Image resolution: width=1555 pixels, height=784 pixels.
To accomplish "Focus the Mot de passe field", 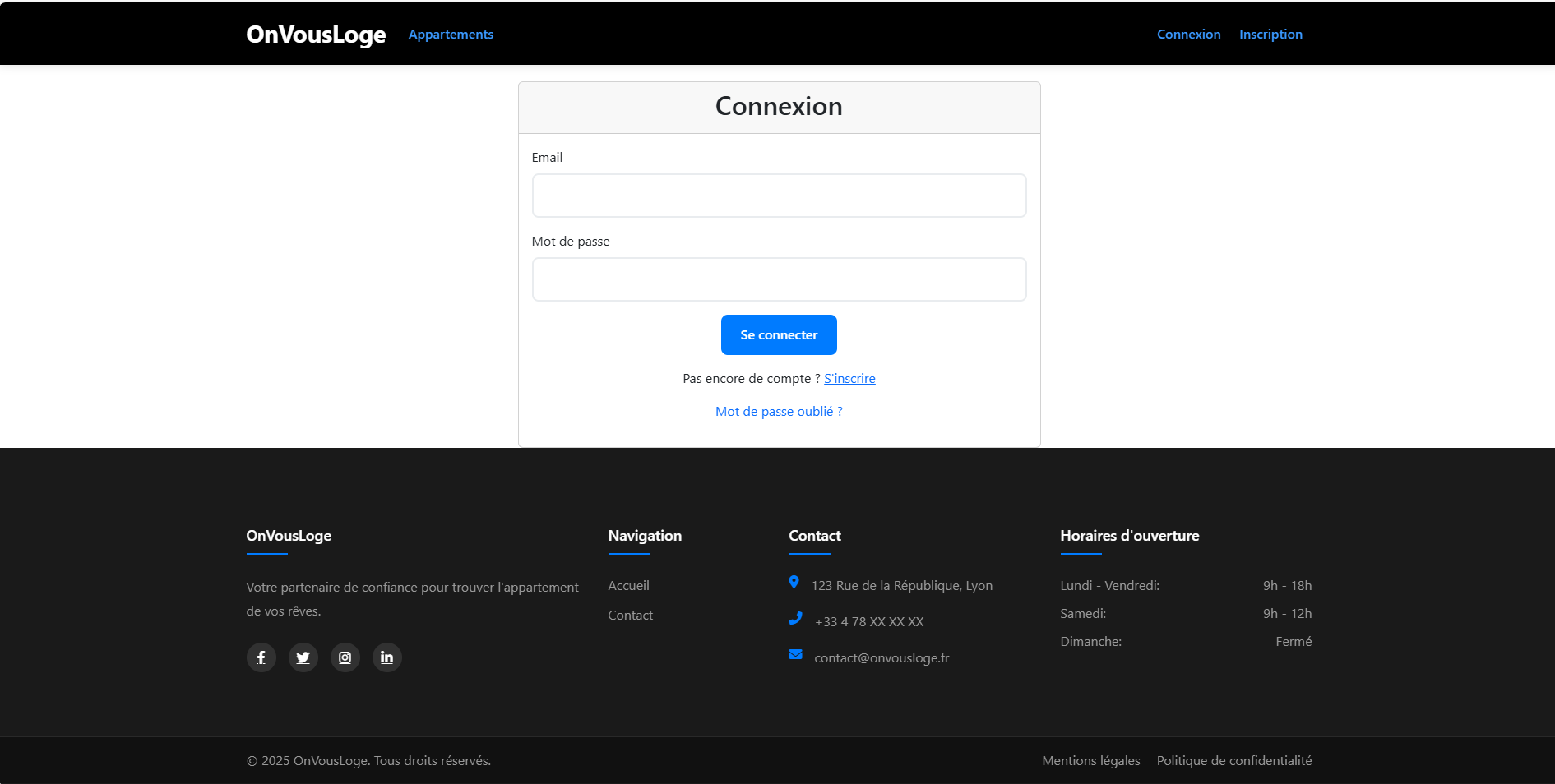I will (779, 279).
